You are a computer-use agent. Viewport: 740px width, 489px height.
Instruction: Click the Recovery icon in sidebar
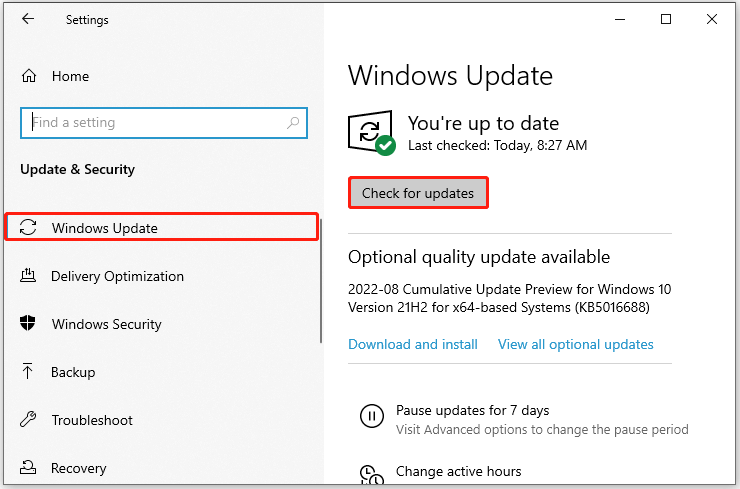click(28, 468)
